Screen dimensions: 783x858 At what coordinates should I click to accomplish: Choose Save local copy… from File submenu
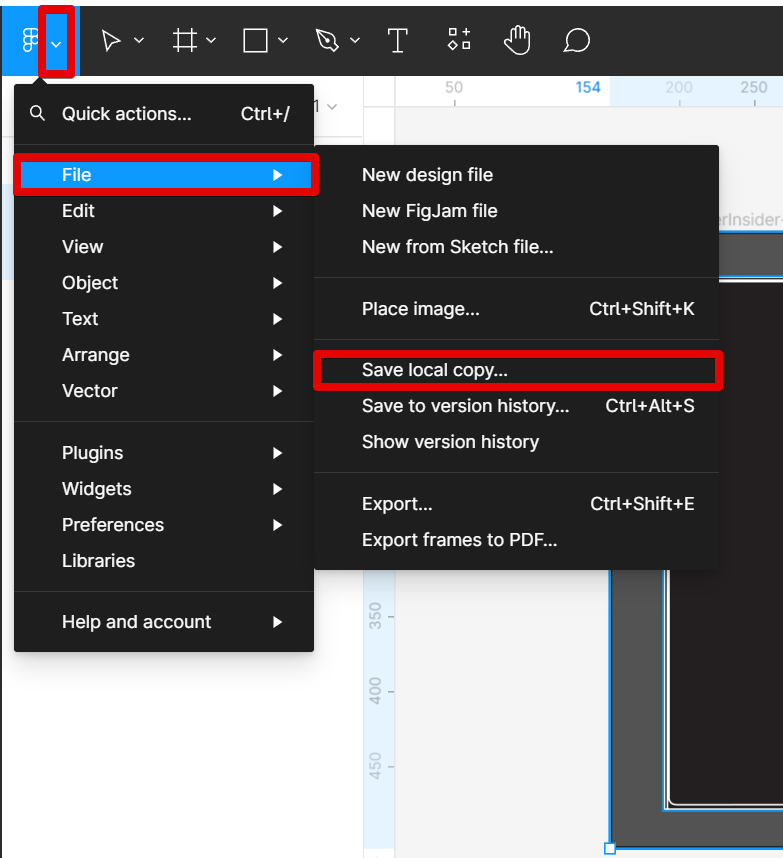click(435, 370)
